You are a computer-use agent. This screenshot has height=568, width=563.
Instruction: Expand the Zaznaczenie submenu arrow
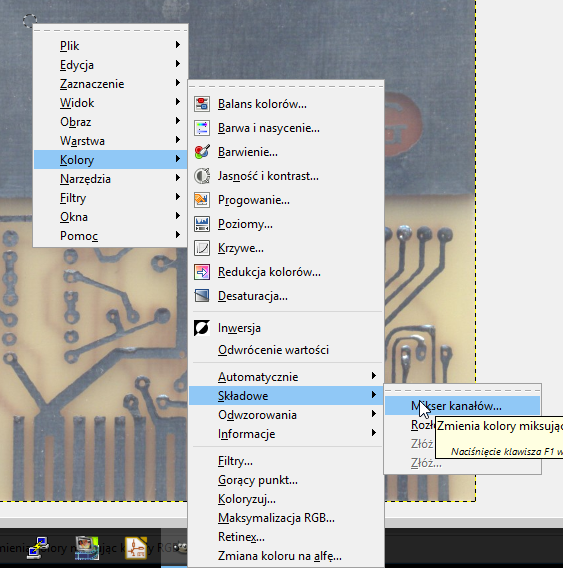pyautogui.click(x=178, y=83)
